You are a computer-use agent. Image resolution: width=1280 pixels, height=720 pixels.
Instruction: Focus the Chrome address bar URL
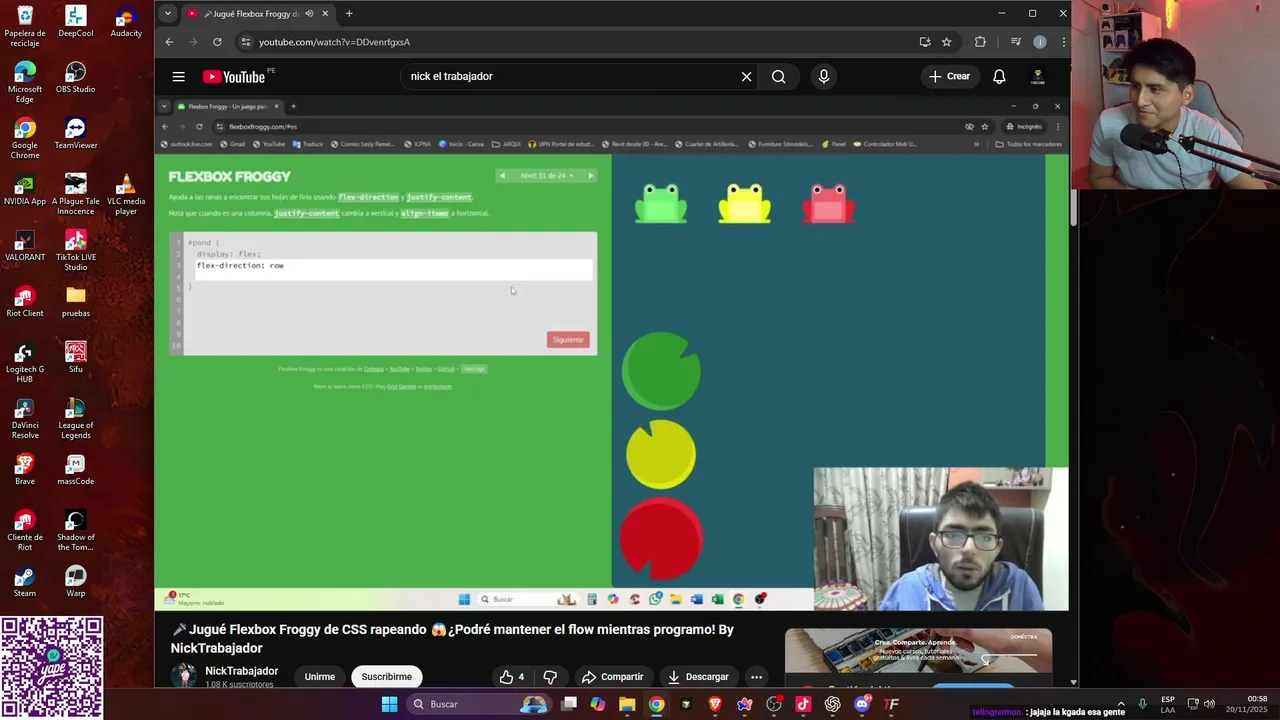click(334, 42)
